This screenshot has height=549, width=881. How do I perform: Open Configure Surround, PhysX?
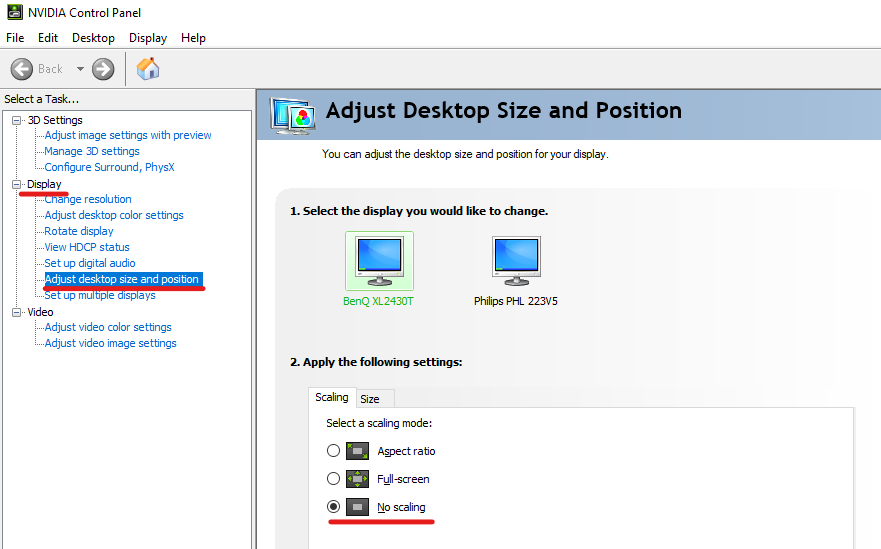pos(110,167)
